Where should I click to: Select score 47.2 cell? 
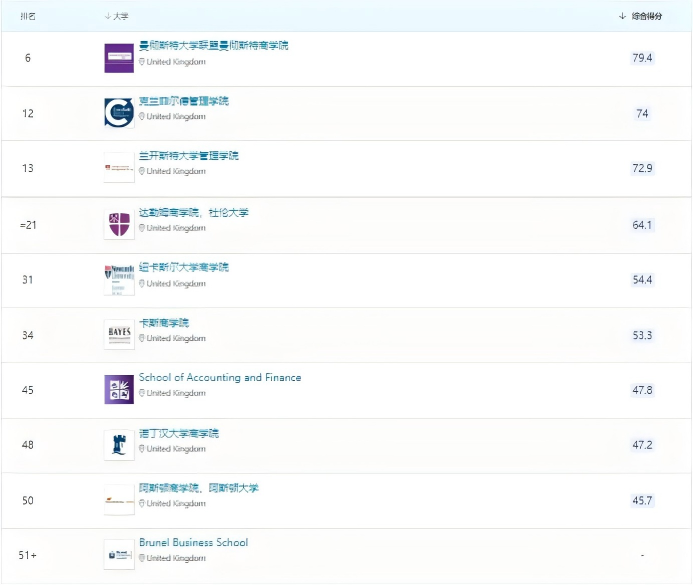pos(642,445)
